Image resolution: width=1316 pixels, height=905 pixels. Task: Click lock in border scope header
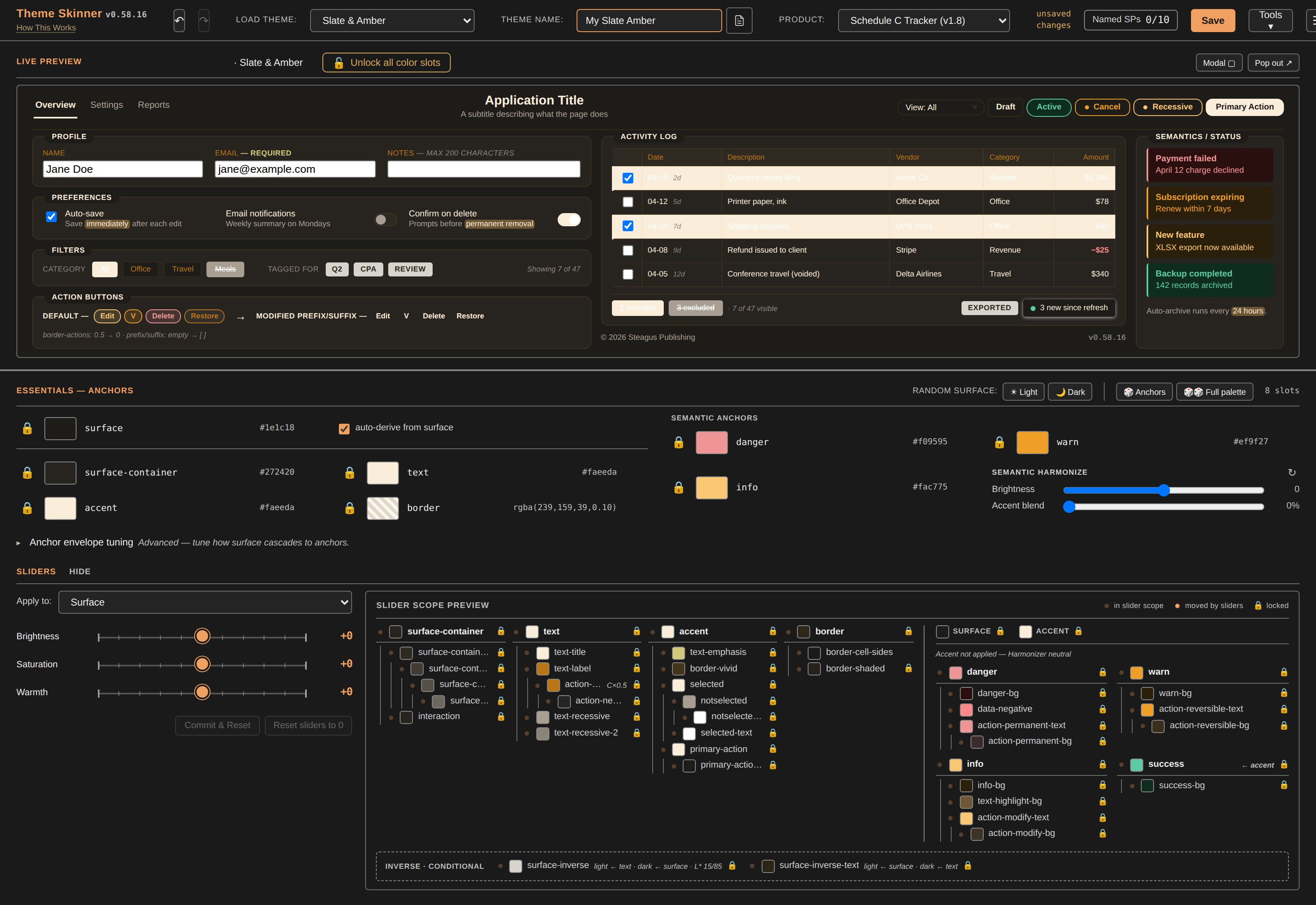coord(908,631)
